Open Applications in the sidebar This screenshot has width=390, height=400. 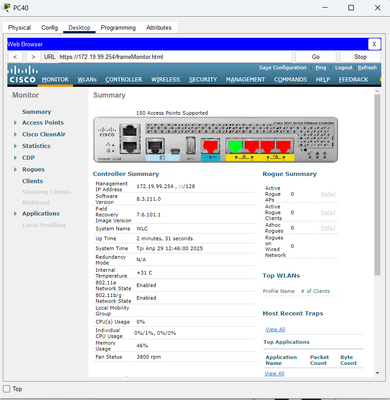41,214
